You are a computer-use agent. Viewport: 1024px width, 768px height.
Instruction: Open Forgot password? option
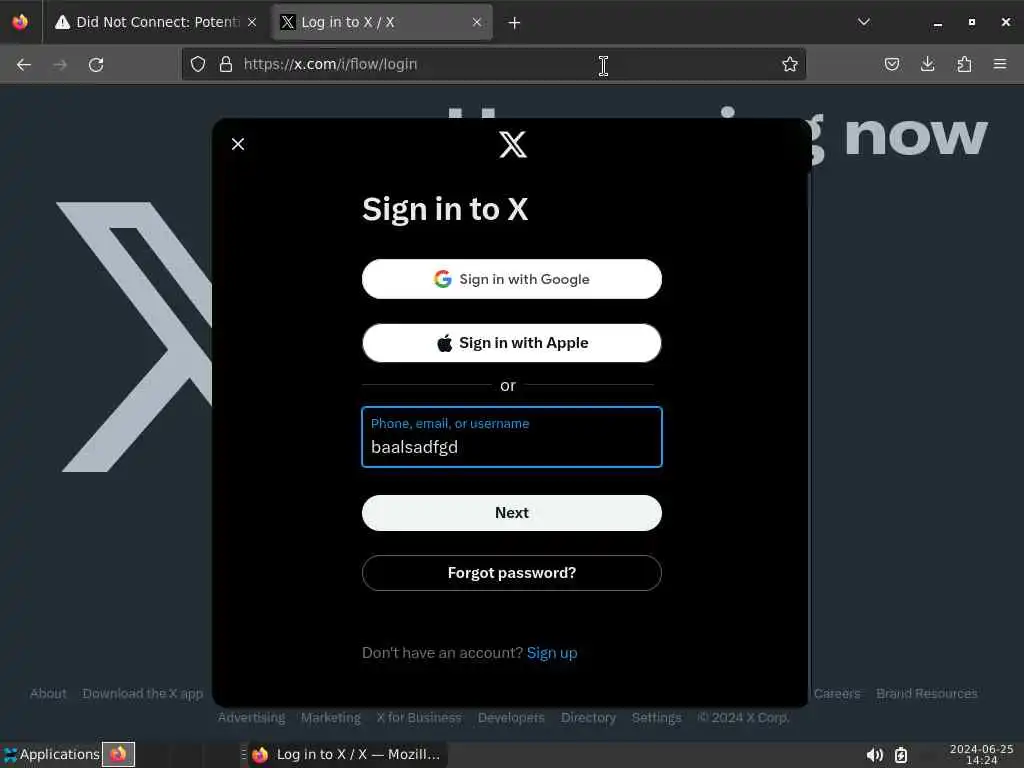click(x=512, y=573)
